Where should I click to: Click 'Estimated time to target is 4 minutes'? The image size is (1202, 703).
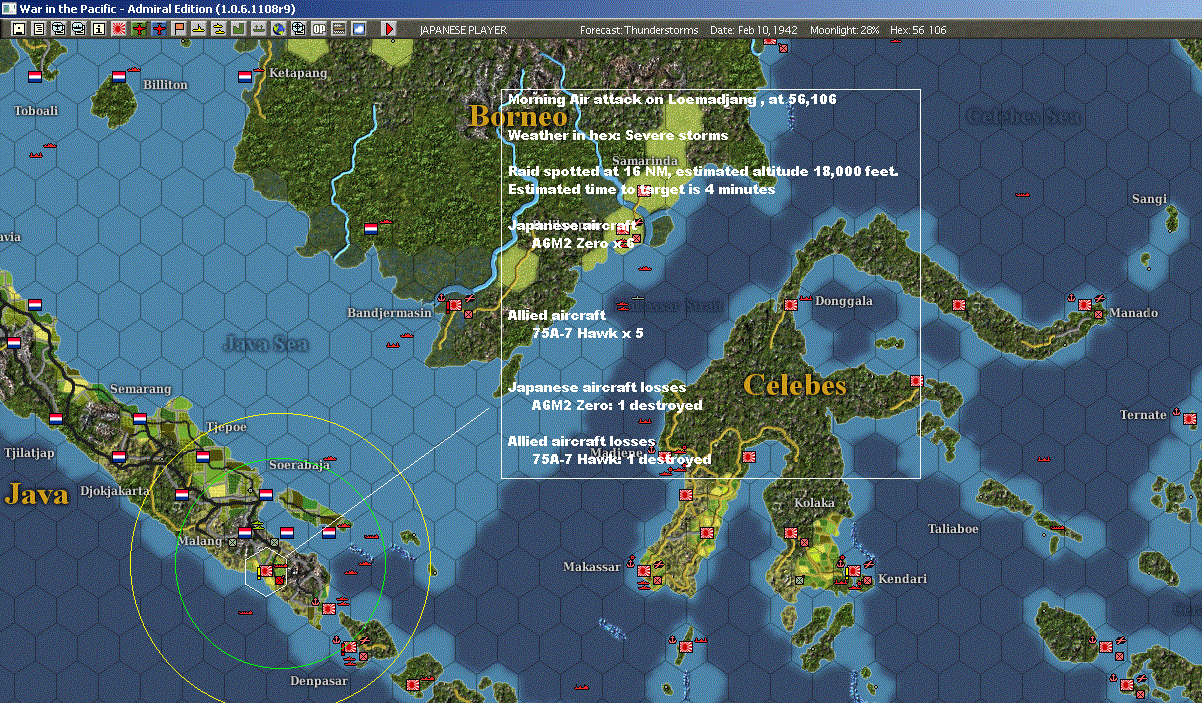pos(641,189)
